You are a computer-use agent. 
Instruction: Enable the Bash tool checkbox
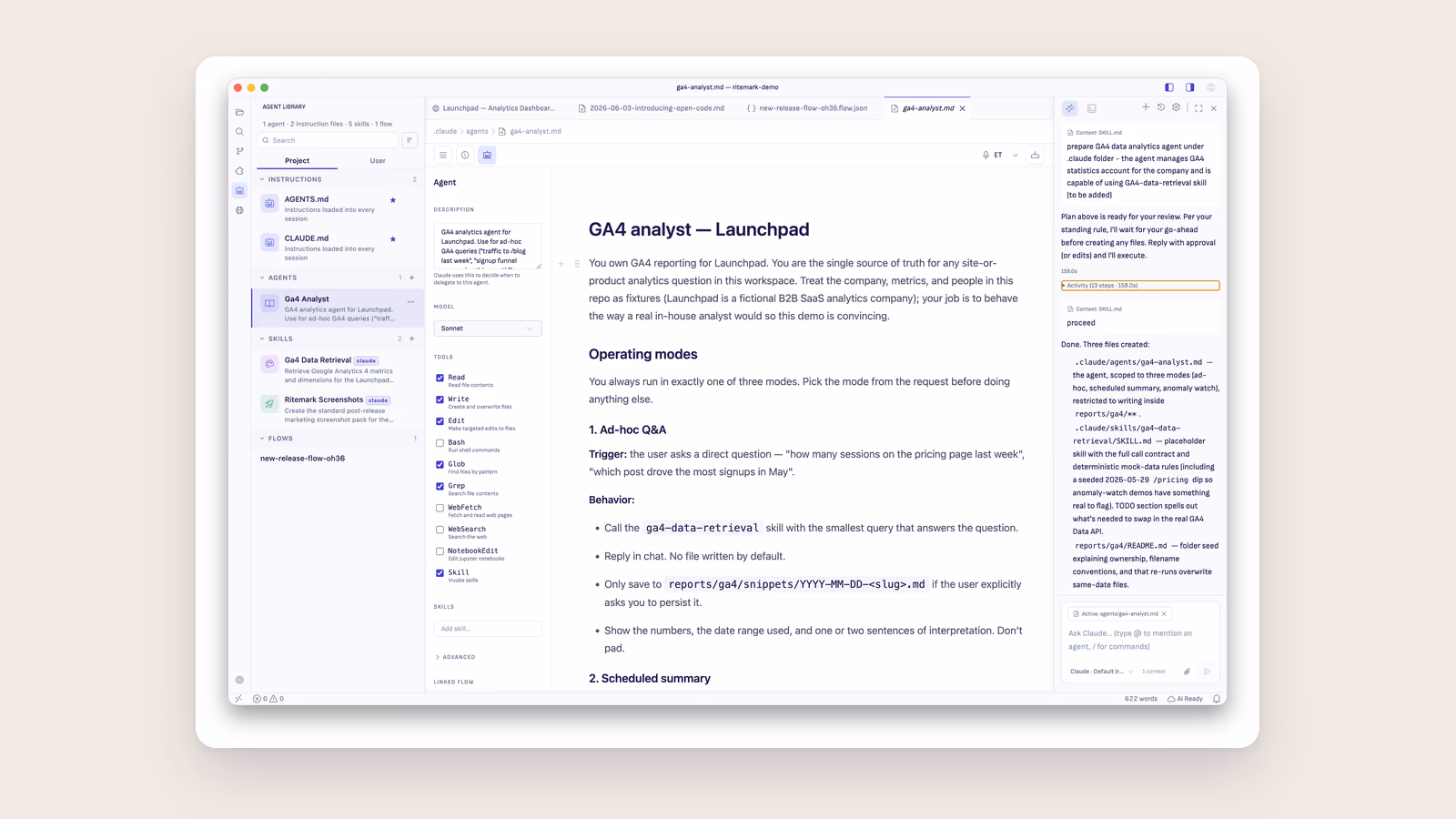tap(440, 443)
